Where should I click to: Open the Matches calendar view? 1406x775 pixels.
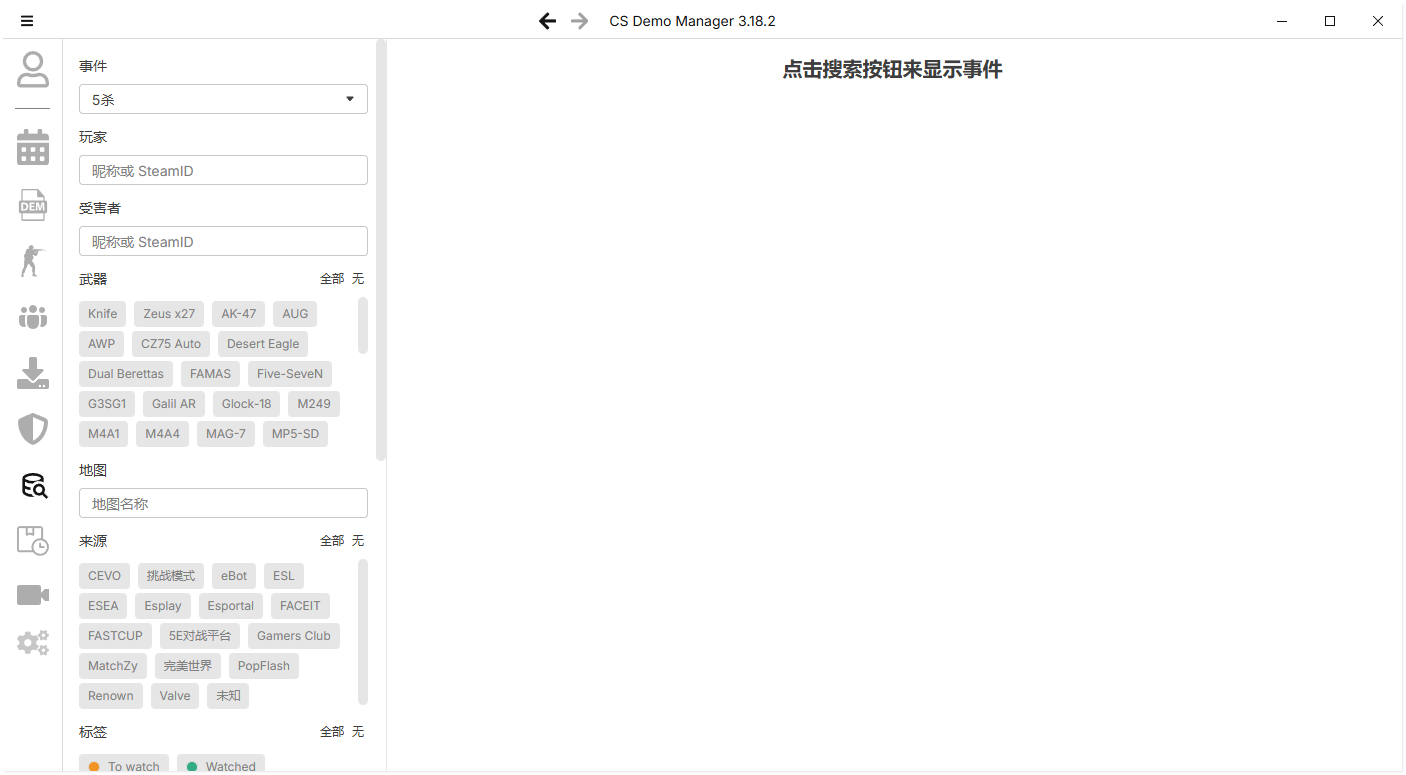(33, 147)
